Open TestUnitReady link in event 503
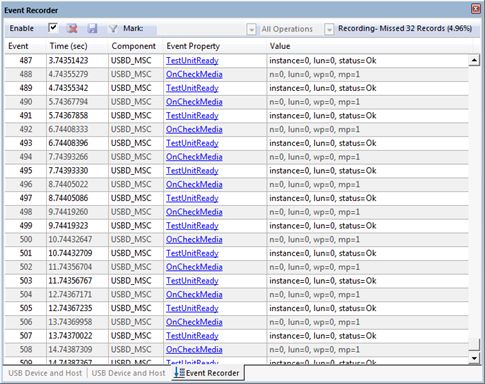 (192, 281)
